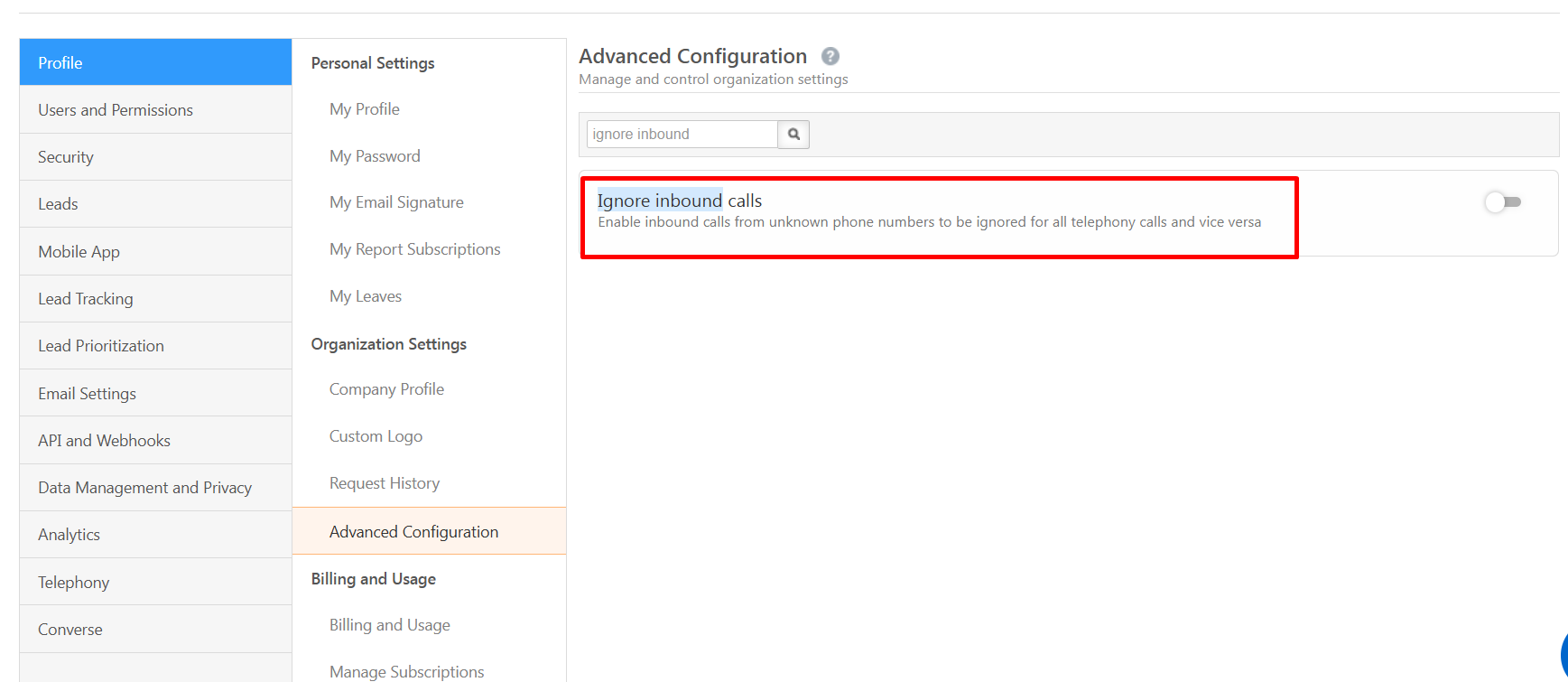Open Data Management and Privacy
This screenshot has height=682, width=1568.
coord(144,488)
